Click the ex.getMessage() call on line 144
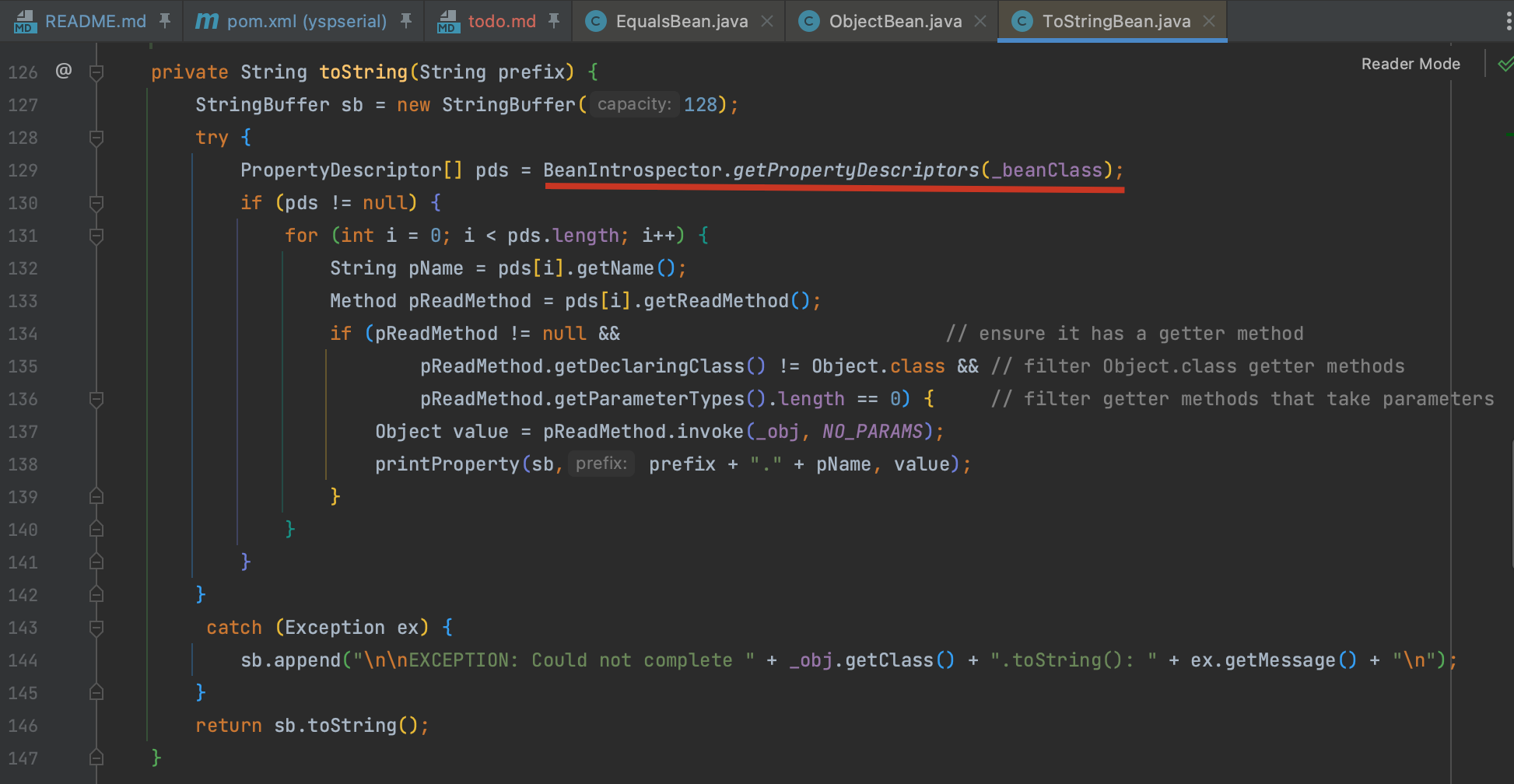Screen dimensions: 1514x784 [x=1274, y=660]
